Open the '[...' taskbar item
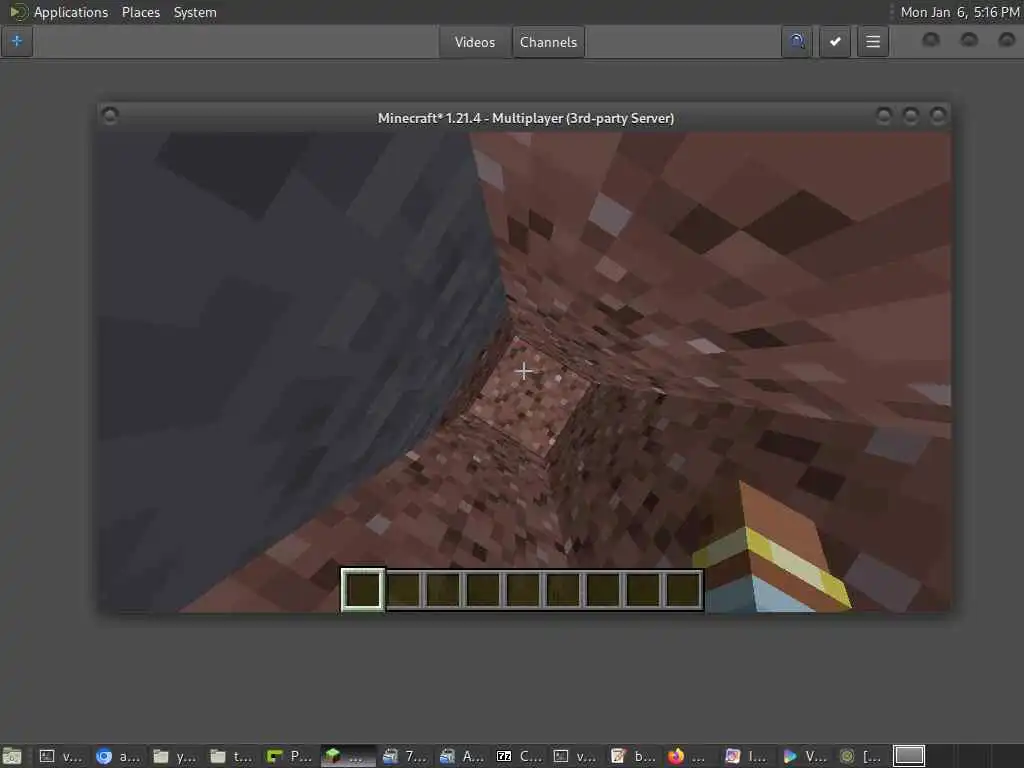The height and width of the screenshot is (768, 1024). point(860,756)
